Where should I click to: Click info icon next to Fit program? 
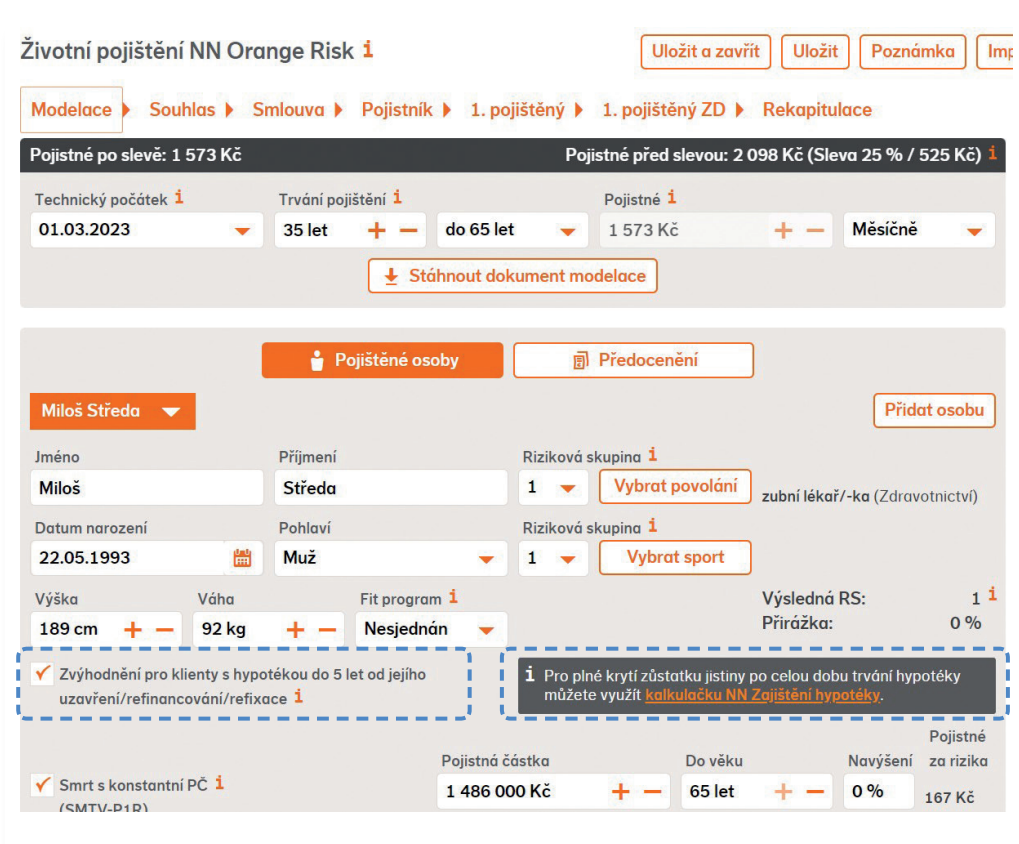point(453,598)
